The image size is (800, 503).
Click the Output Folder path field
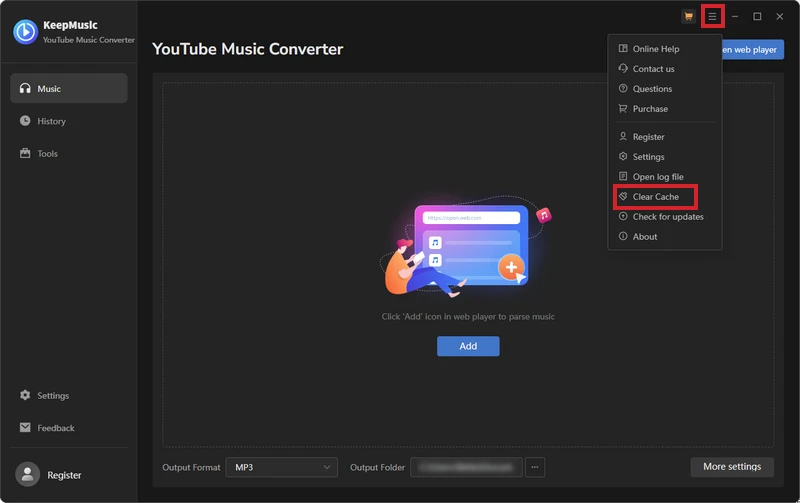[x=466, y=467]
